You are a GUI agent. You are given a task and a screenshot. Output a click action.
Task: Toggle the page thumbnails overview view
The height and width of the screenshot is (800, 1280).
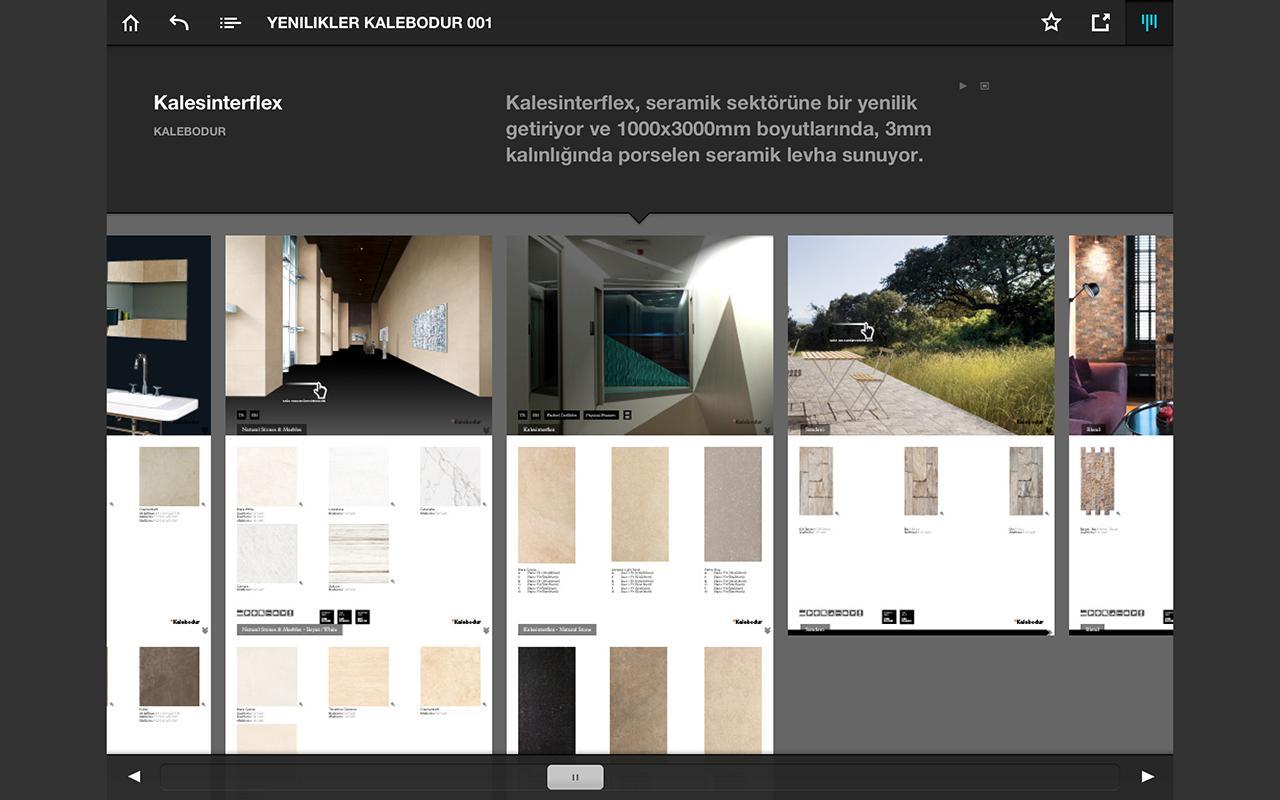click(1149, 22)
